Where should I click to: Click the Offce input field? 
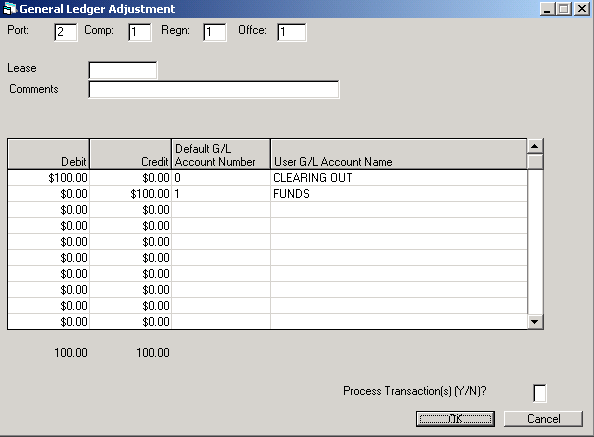[x=291, y=32]
